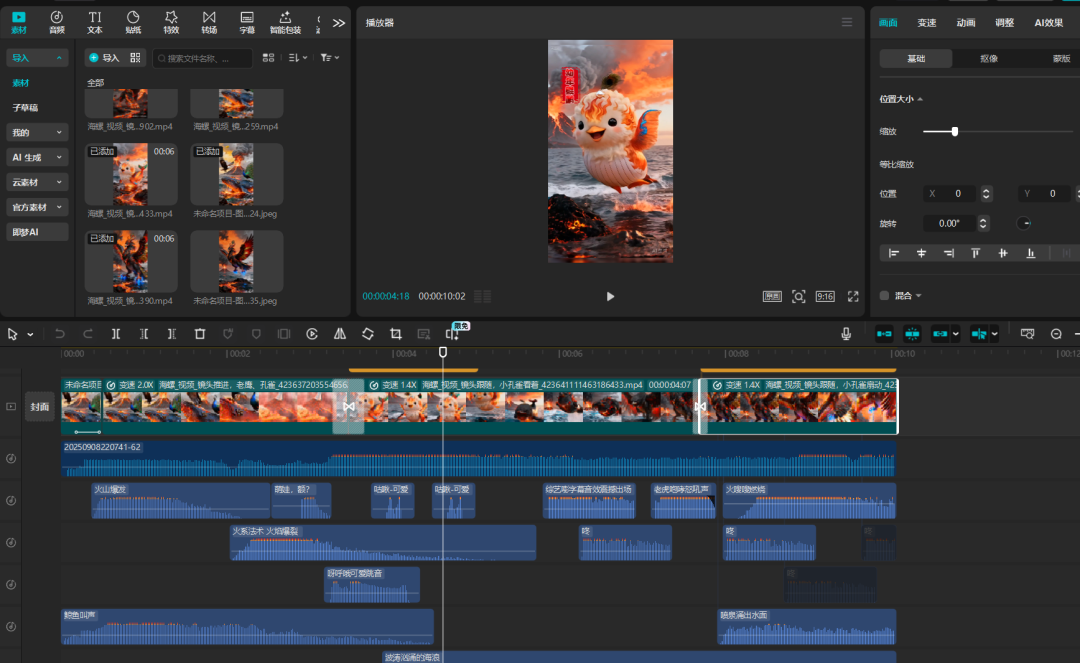Viewport: 1080px width, 663px height.
Task: Switch to the 抠像 cutout sub-tab
Action: point(988,59)
